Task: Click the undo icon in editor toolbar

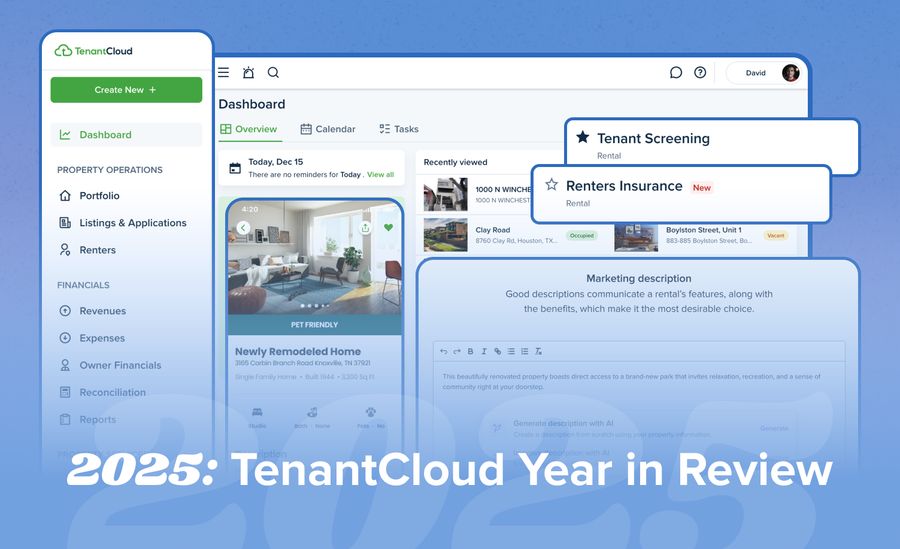Action: 443,351
